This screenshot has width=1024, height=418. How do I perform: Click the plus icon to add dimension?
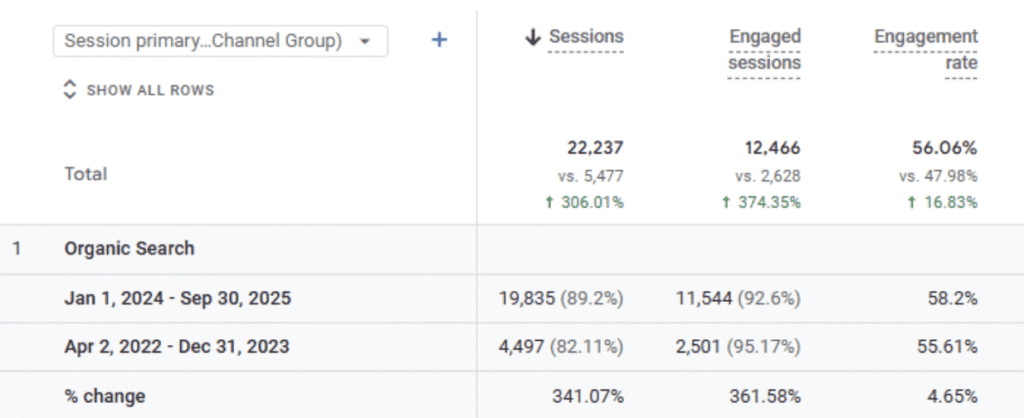click(439, 41)
